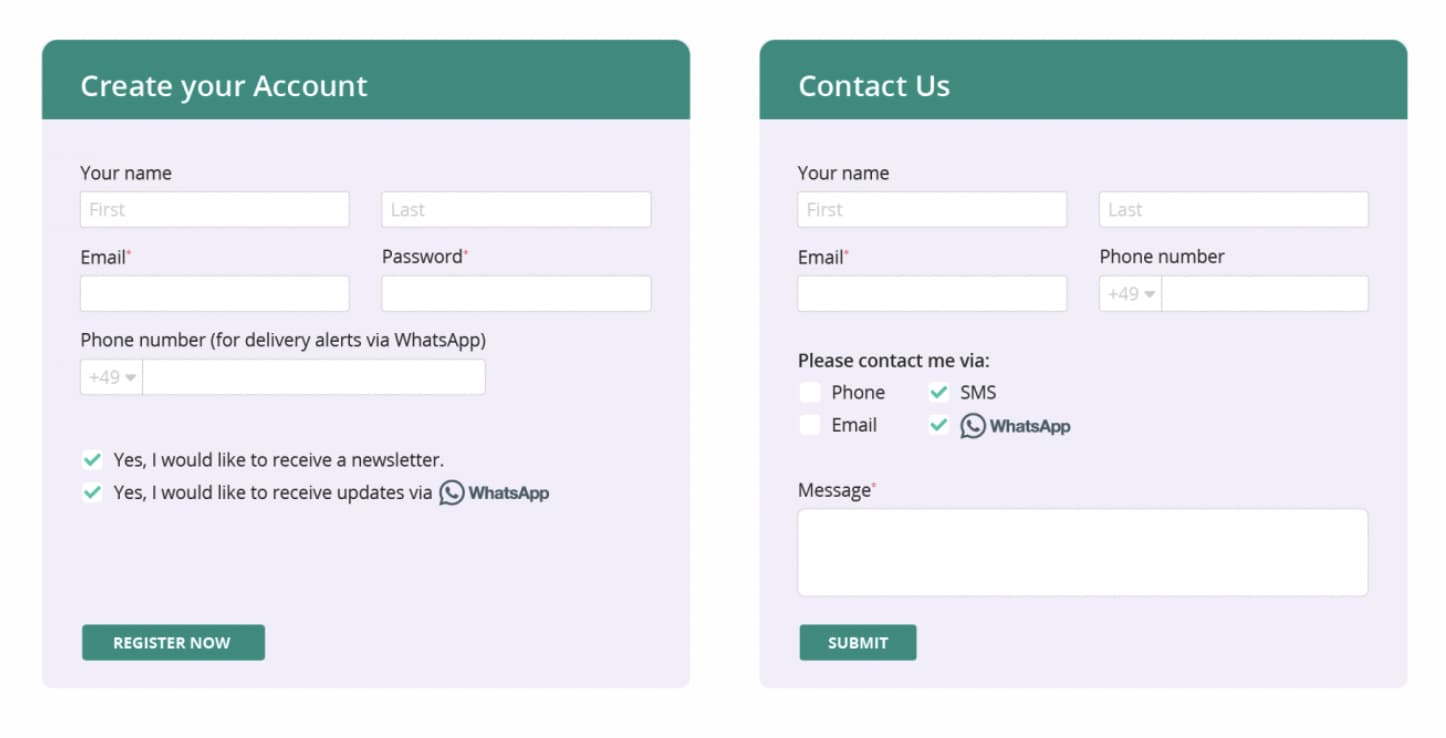
Task: Expand the country code selector in Contact Us
Action: pyautogui.click(x=1128, y=293)
